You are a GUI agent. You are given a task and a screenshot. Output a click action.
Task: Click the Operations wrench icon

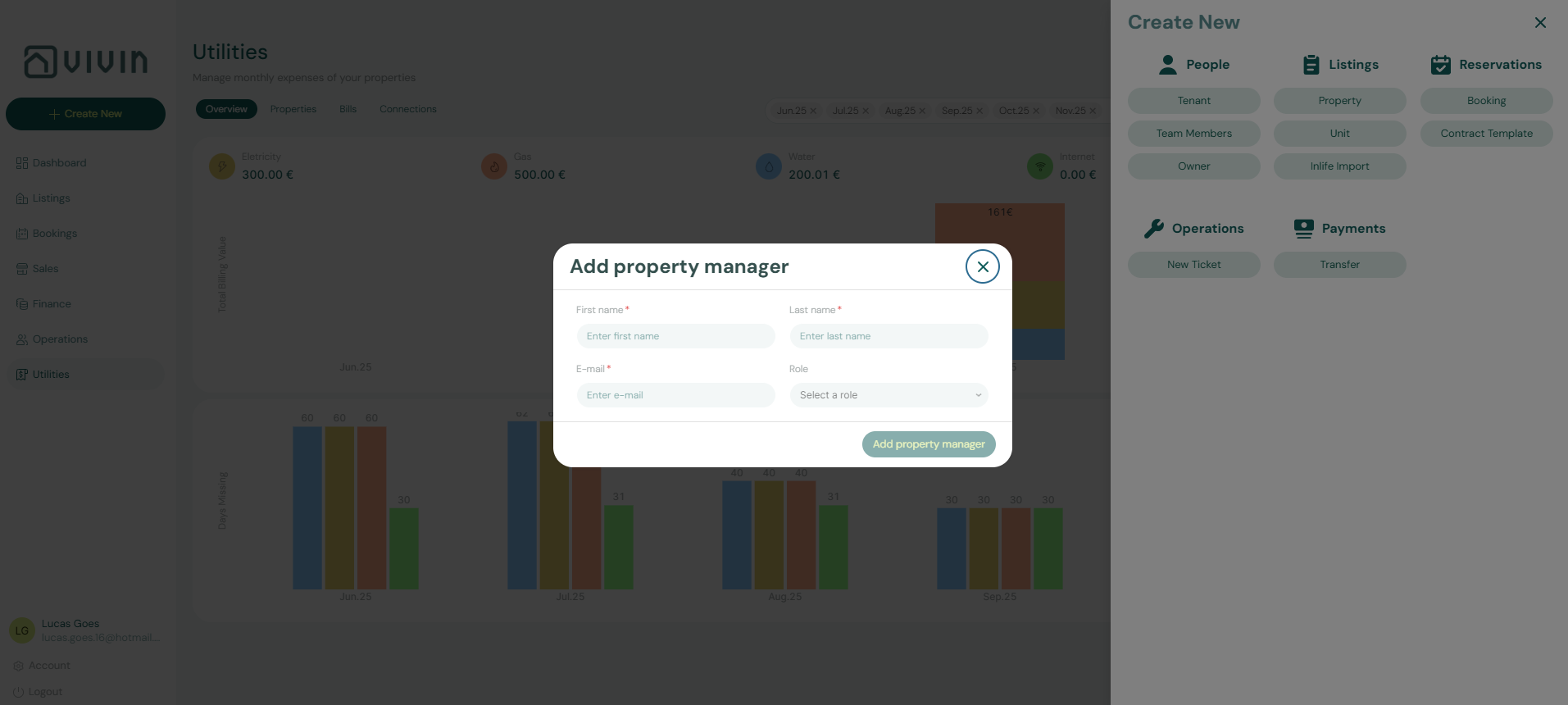point(1154,229)
